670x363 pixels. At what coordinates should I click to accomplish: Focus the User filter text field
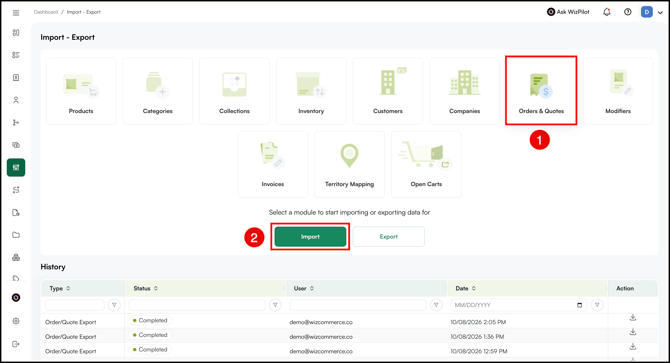[x=358, y=305]
